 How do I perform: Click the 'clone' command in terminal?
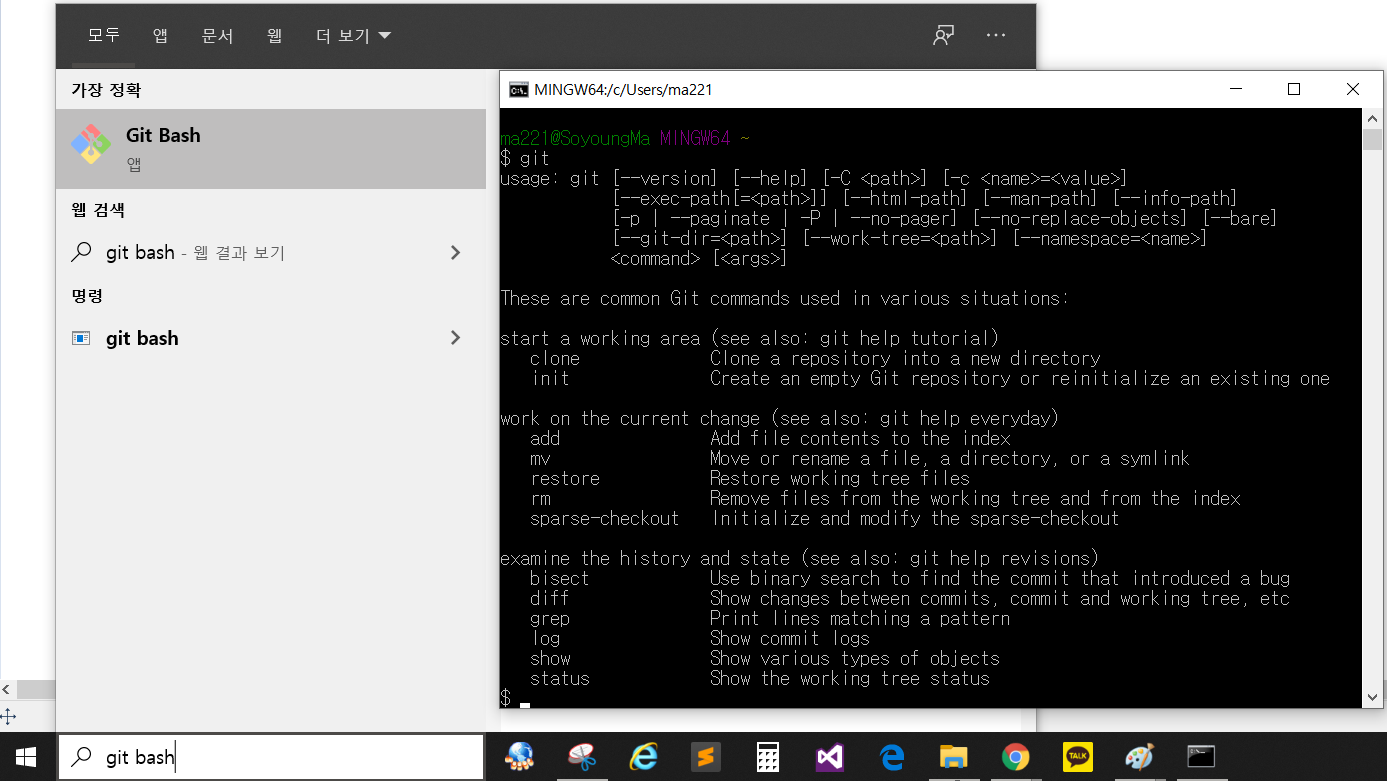(555, 358)
